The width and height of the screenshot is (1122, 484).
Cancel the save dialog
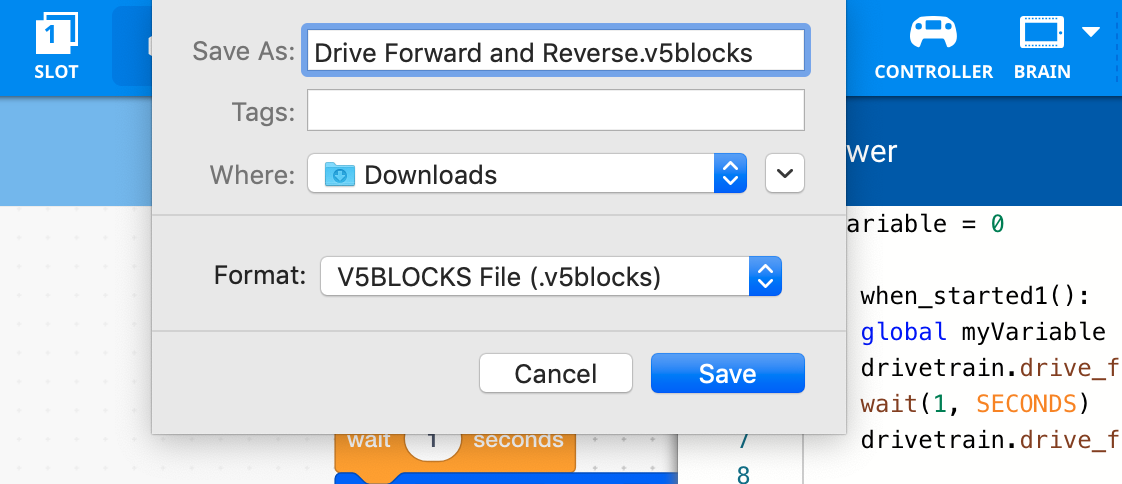point(555,374)
